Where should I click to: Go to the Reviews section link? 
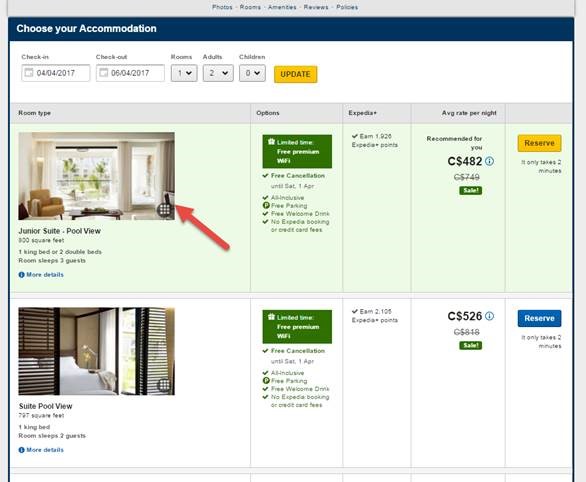pos(316,7)
